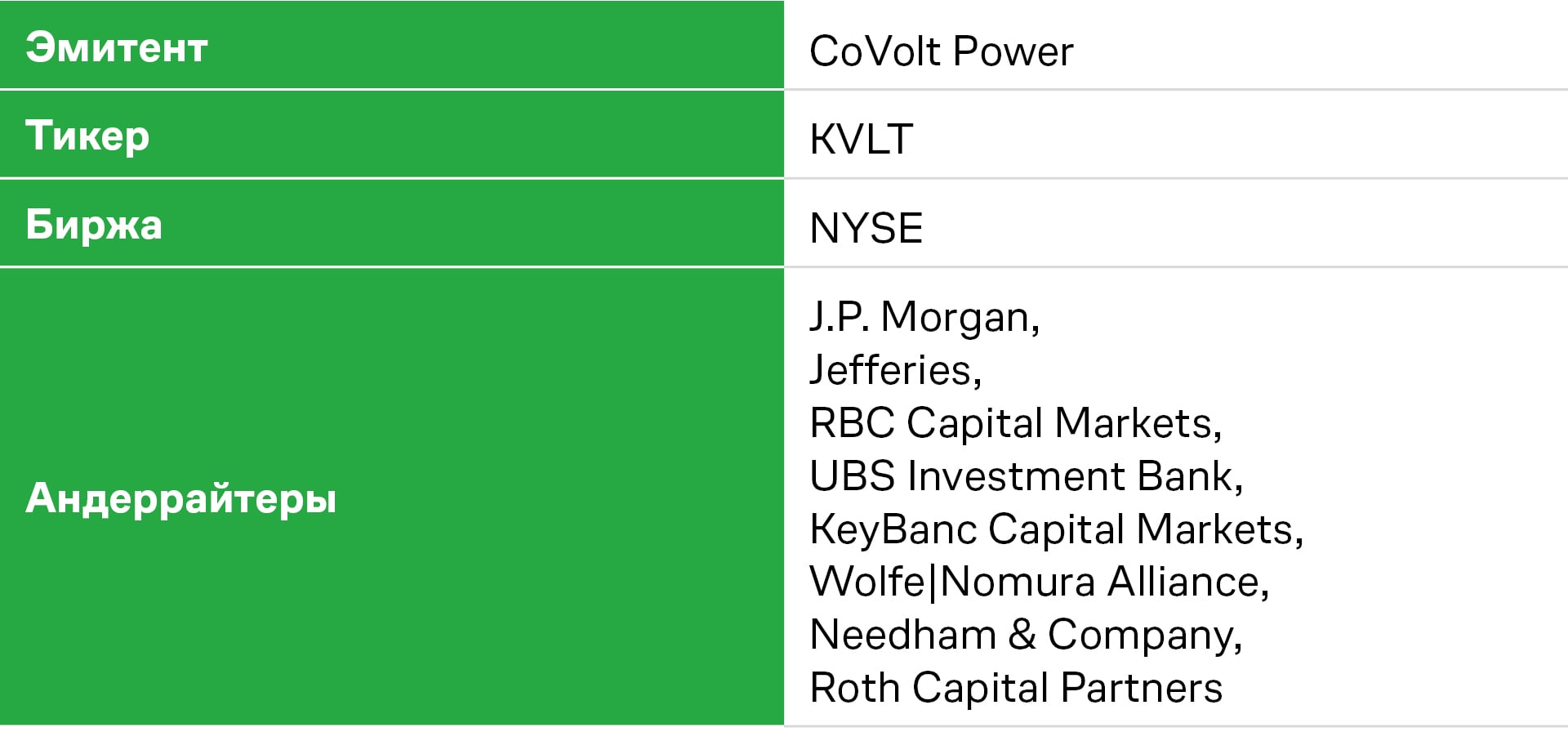Click the word Power in issuer name
1568x732 pixels.
(1013, 51)
